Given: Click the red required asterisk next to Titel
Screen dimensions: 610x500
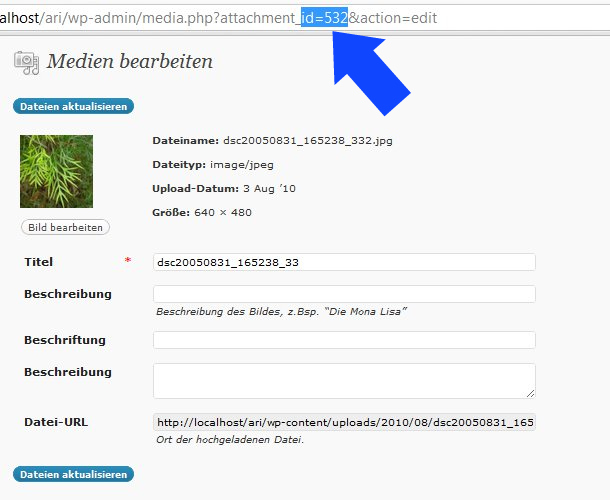Looking at the screenshot, I should tap(127, 261).
